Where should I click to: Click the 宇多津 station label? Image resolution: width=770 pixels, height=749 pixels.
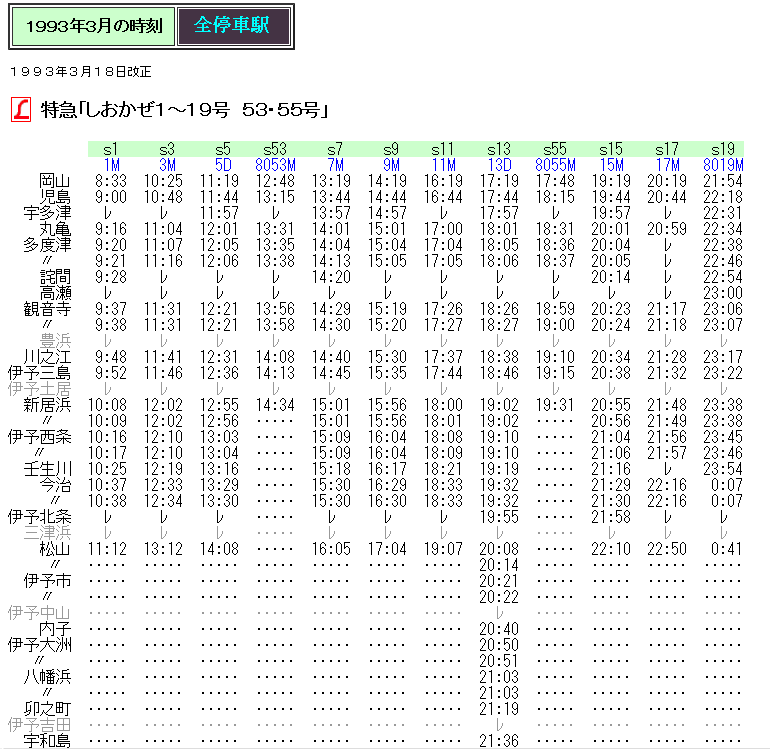pos(47,213)
